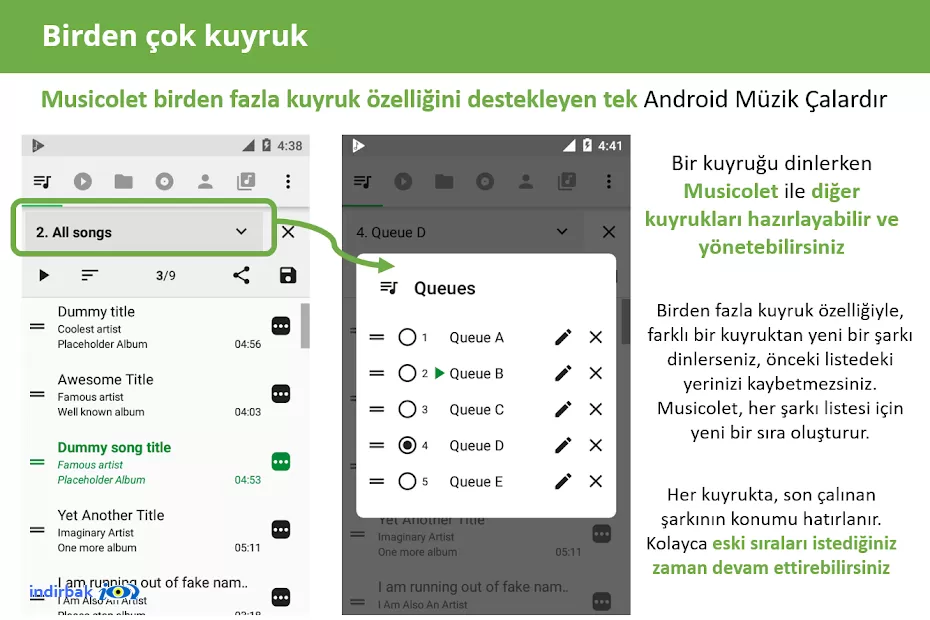Click the 'Queue B' label
This screenshot has width=930, height=620.
pos(476,374)
